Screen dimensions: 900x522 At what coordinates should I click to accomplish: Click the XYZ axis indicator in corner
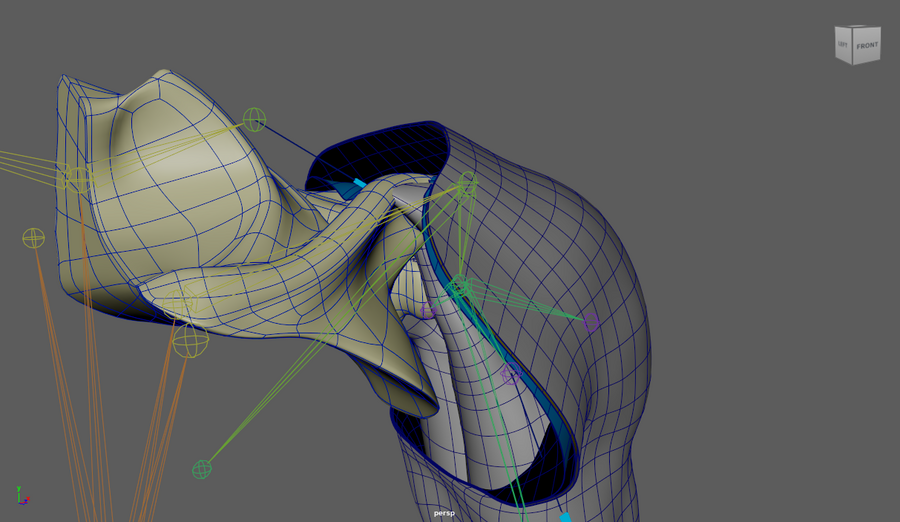tap(22, 495)
